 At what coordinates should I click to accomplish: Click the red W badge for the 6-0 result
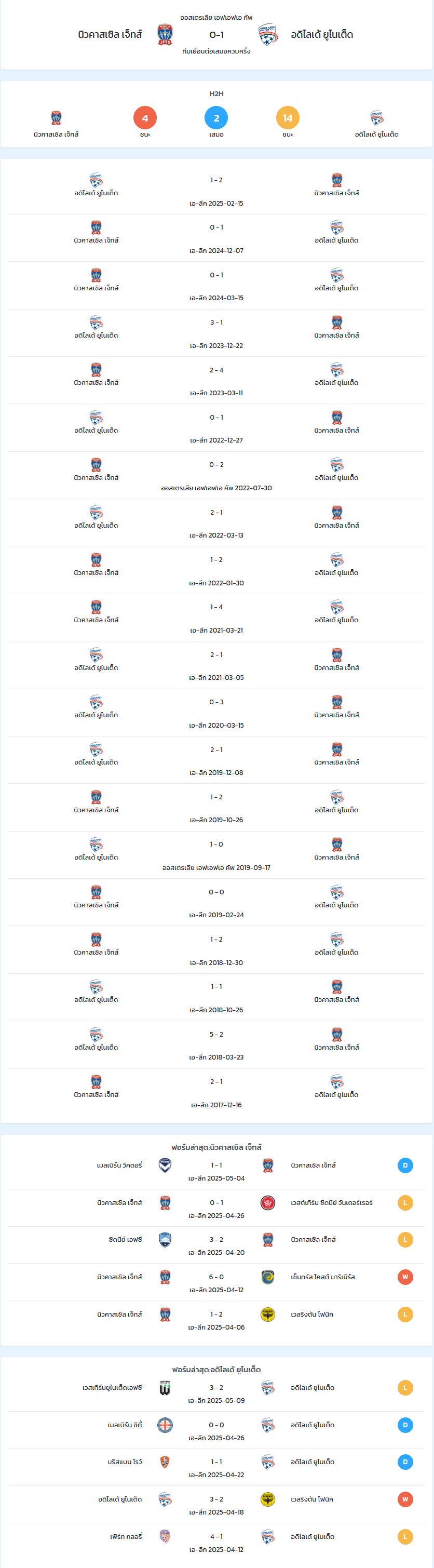pyautogui.click(x=405, y=1277)
